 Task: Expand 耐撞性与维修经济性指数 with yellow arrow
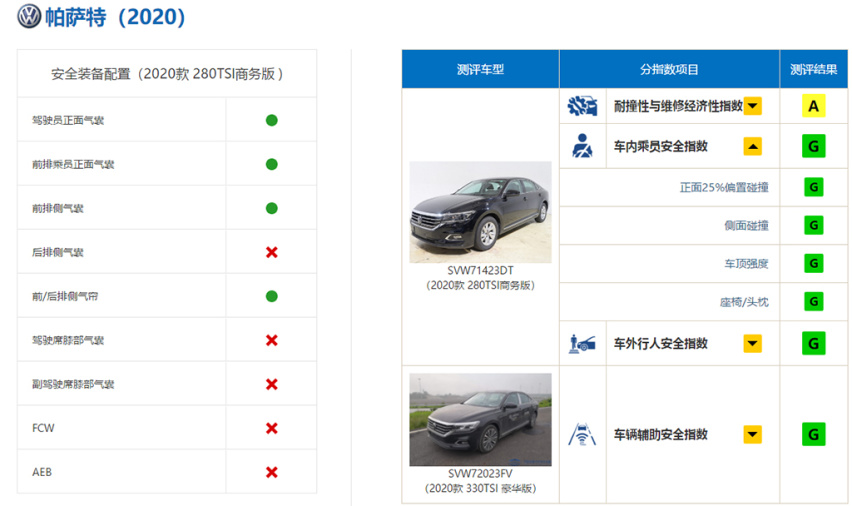click(x=753, y=106)
